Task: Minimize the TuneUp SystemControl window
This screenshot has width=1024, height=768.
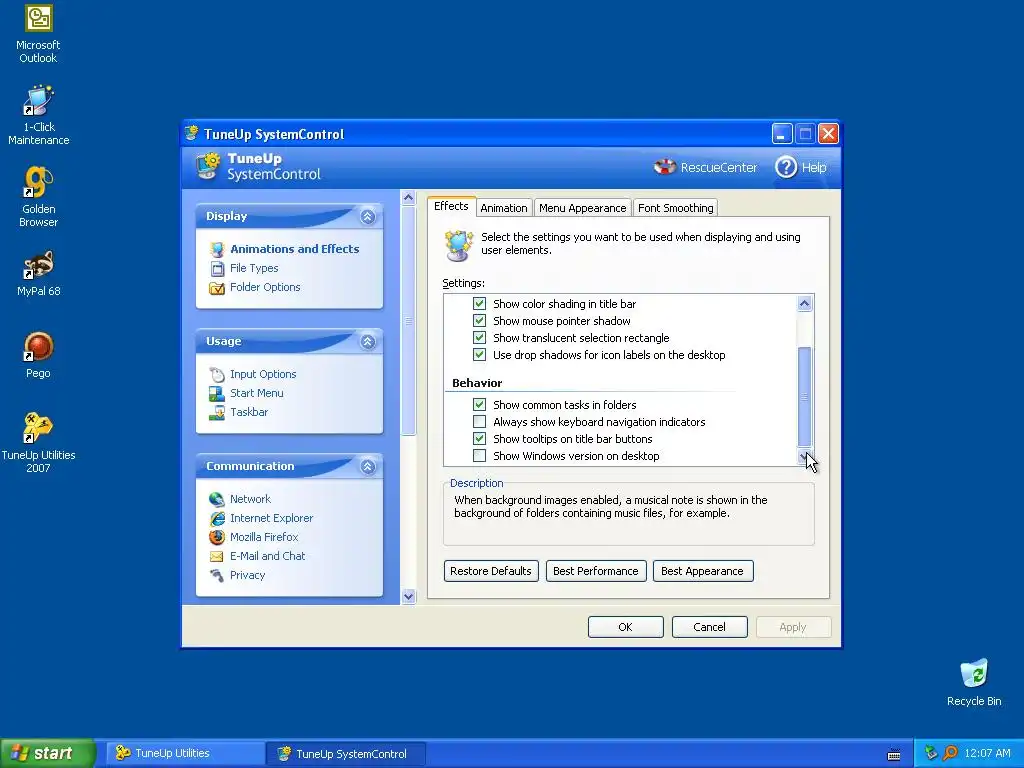Action: tap(782, 134)
